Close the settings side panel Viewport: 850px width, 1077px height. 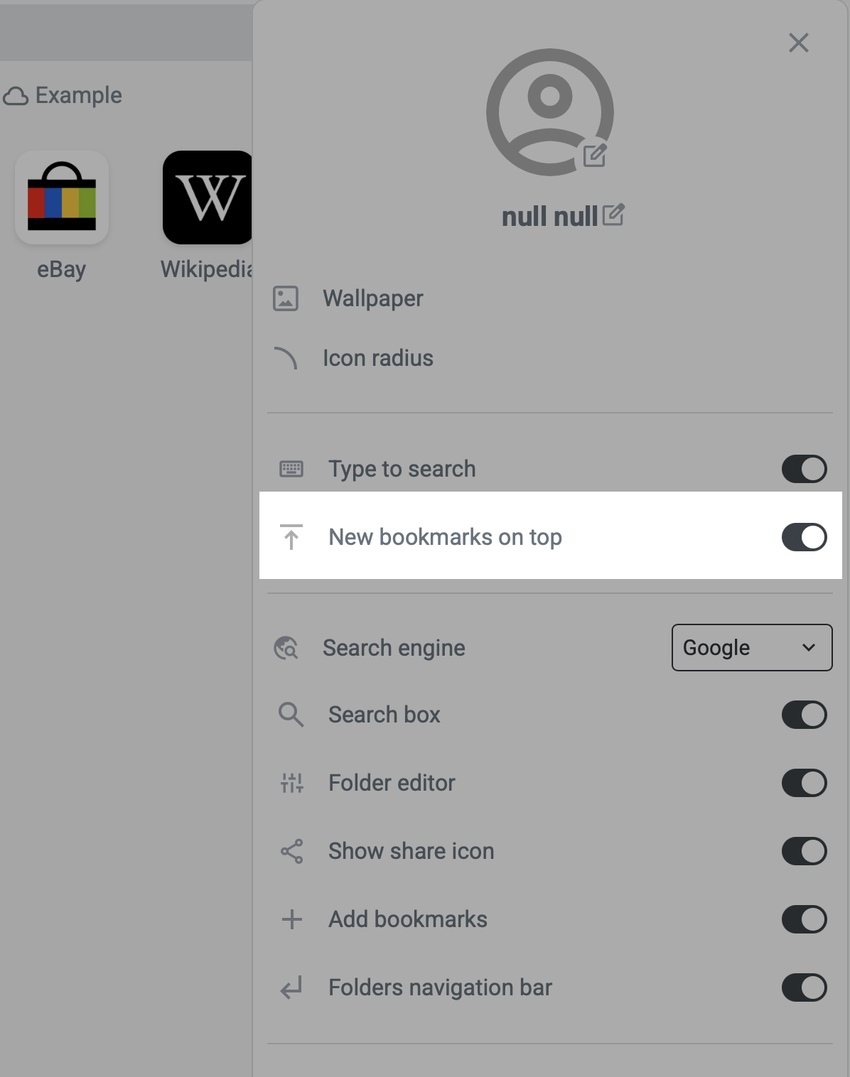[798, 42]
